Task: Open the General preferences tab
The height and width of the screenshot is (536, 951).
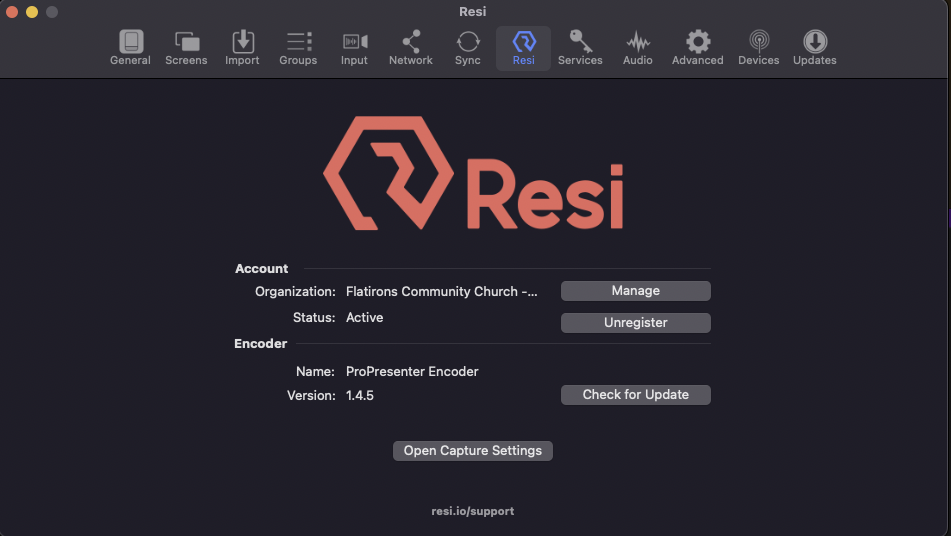Action: [x=130, y=48]
